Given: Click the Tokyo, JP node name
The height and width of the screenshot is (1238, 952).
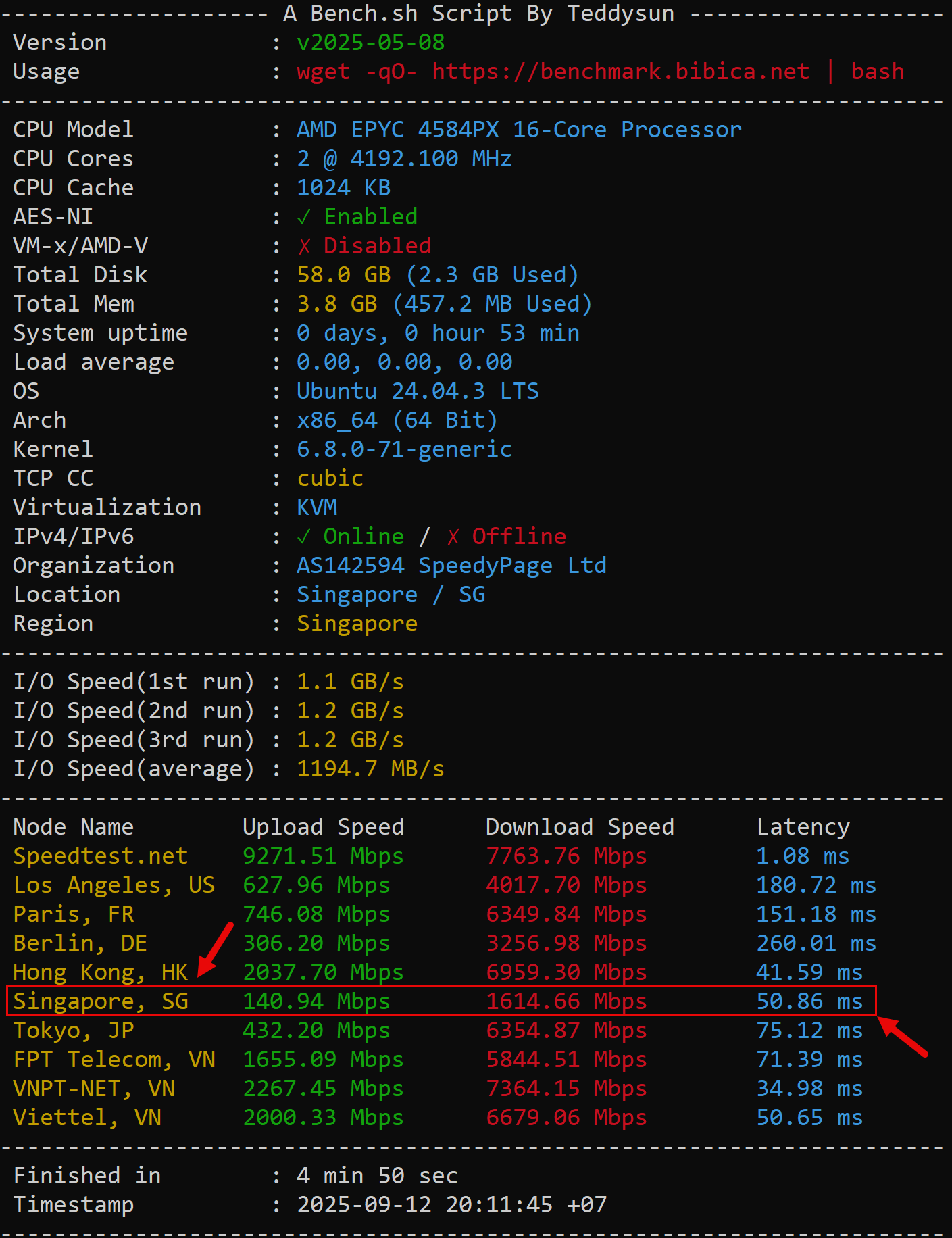Looking at the screenshot, I should [73, 1031].
